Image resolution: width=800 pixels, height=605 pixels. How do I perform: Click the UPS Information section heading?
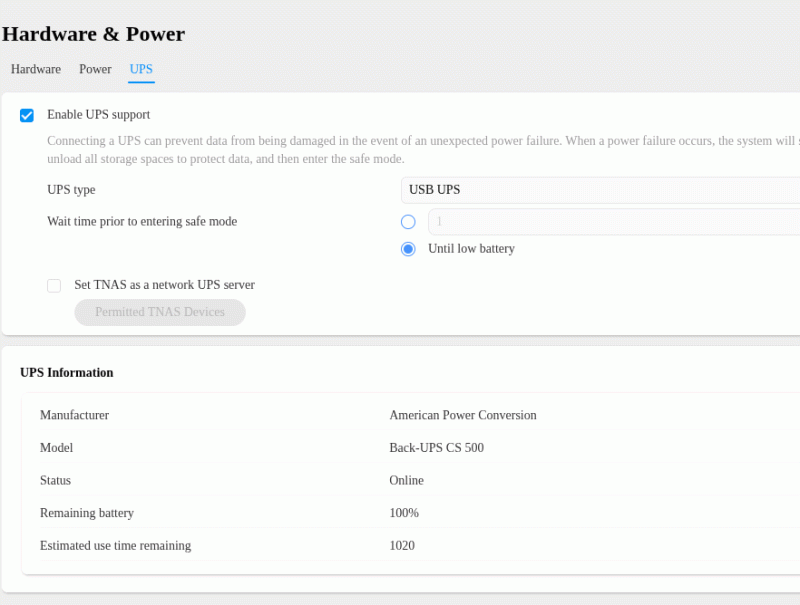pos(67,373)
